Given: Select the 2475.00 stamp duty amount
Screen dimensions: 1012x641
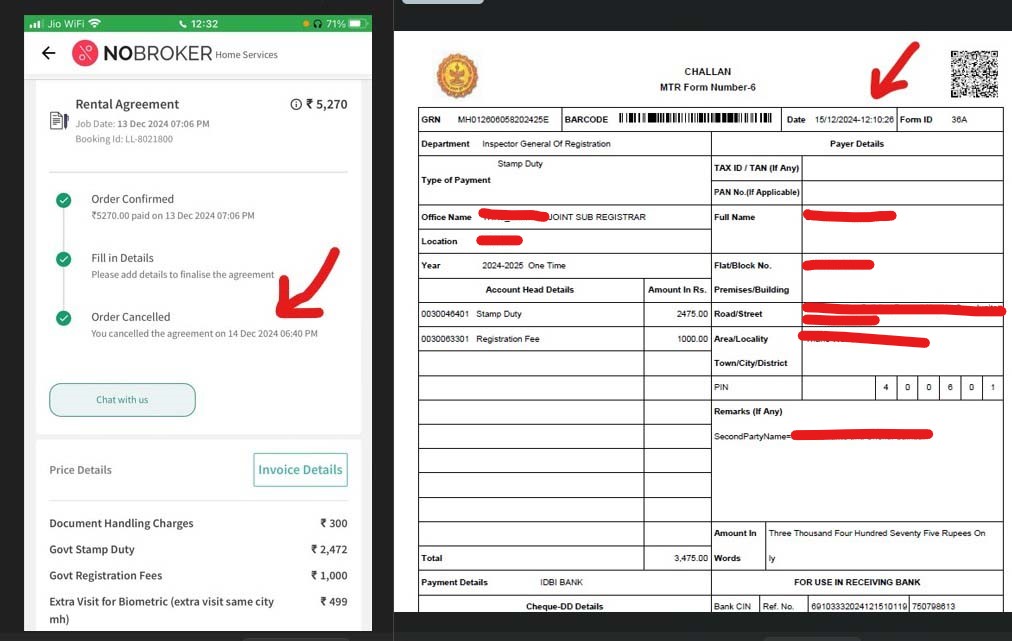Looking at the screenshot, I should tap(692, 314).
